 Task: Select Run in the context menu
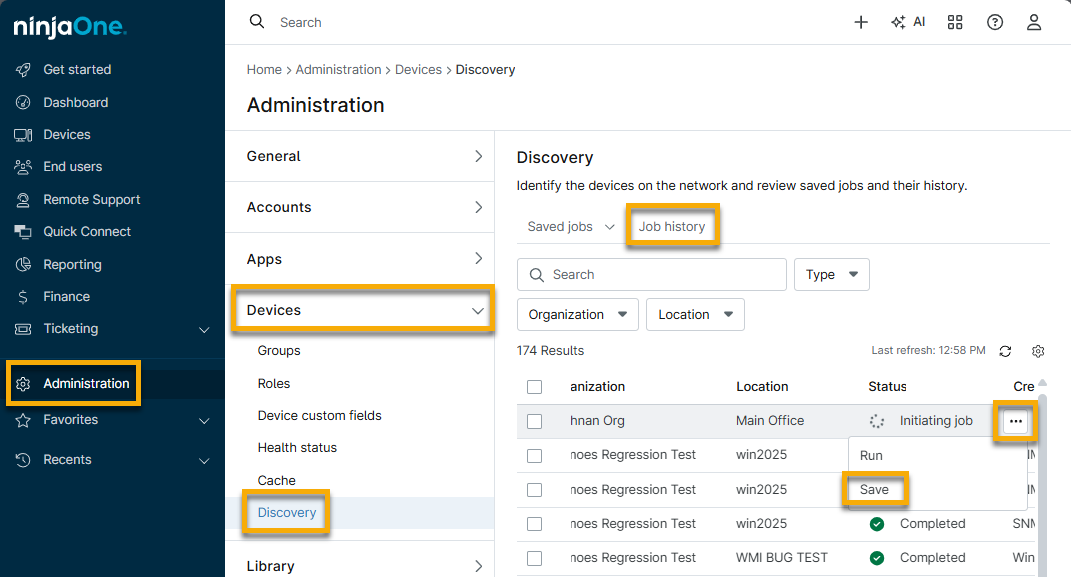(872, 455)
